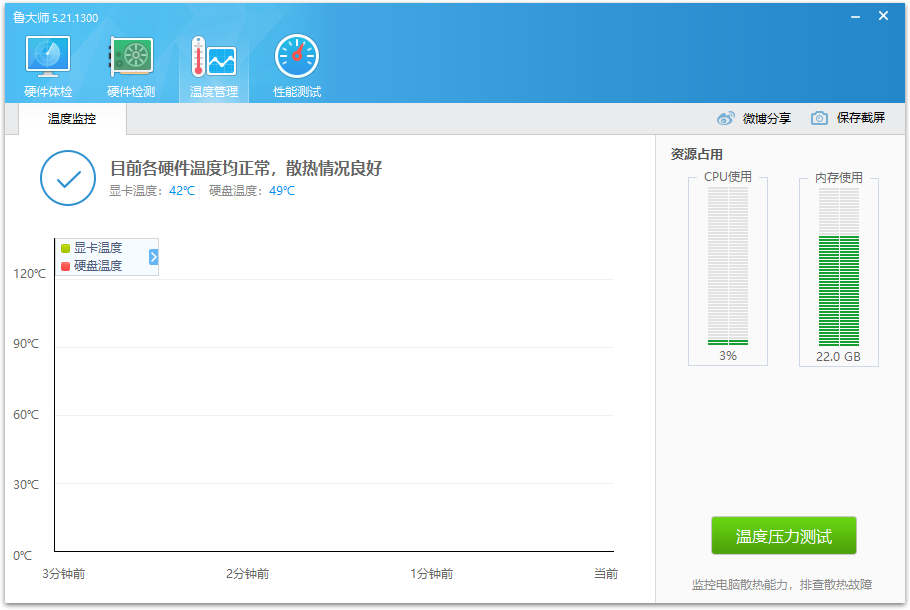Click the CPU usage gauge bar

(x=727, y=270)
